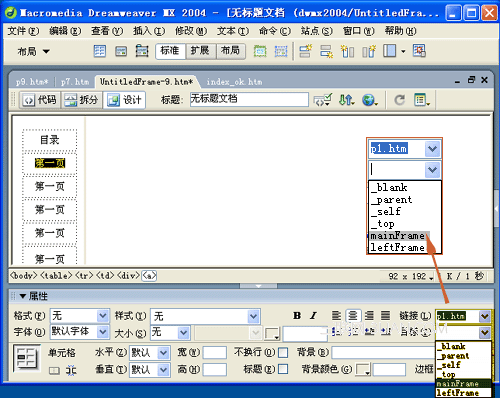Toggle Bold formatting in Properties
The image size is (500, 398).
point(297,315)
